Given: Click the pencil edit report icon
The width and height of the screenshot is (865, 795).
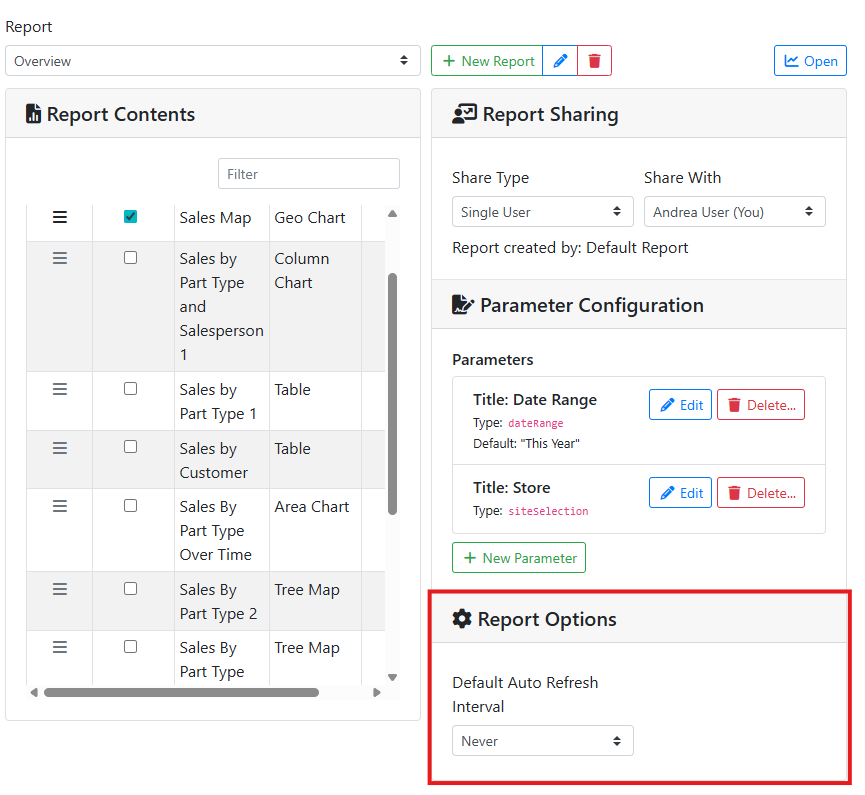Looking at the screenshot, I should (x=560, y=61).
